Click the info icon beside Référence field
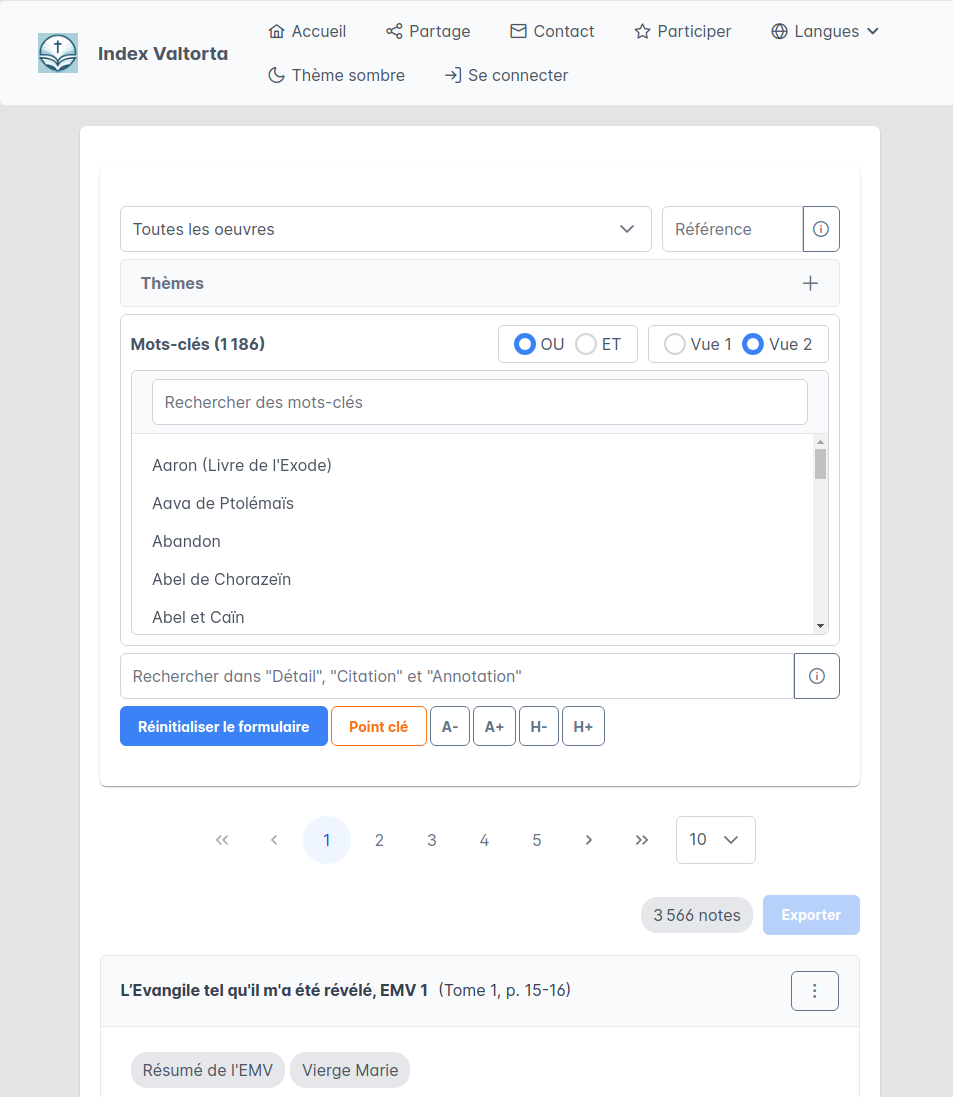Viewport: 953px width, 1097px height. tap(821, 229)
